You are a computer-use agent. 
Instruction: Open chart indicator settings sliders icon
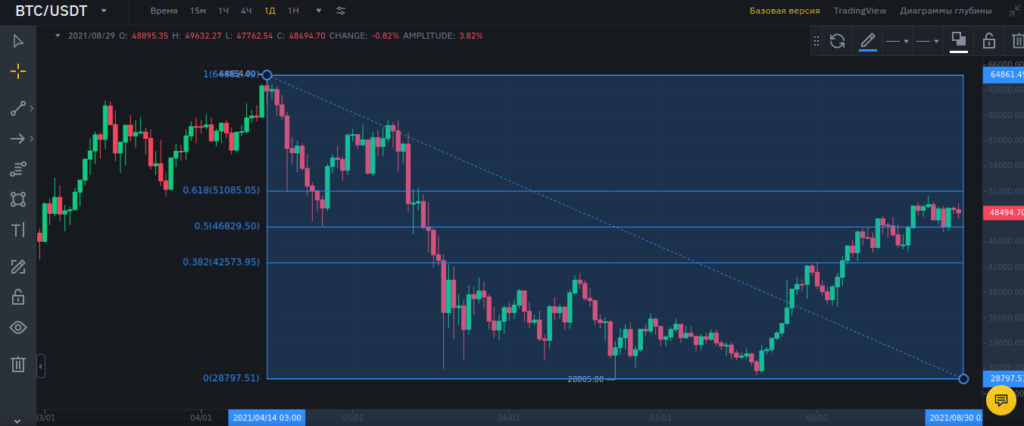pyautogui.click(x=341, y=11)
